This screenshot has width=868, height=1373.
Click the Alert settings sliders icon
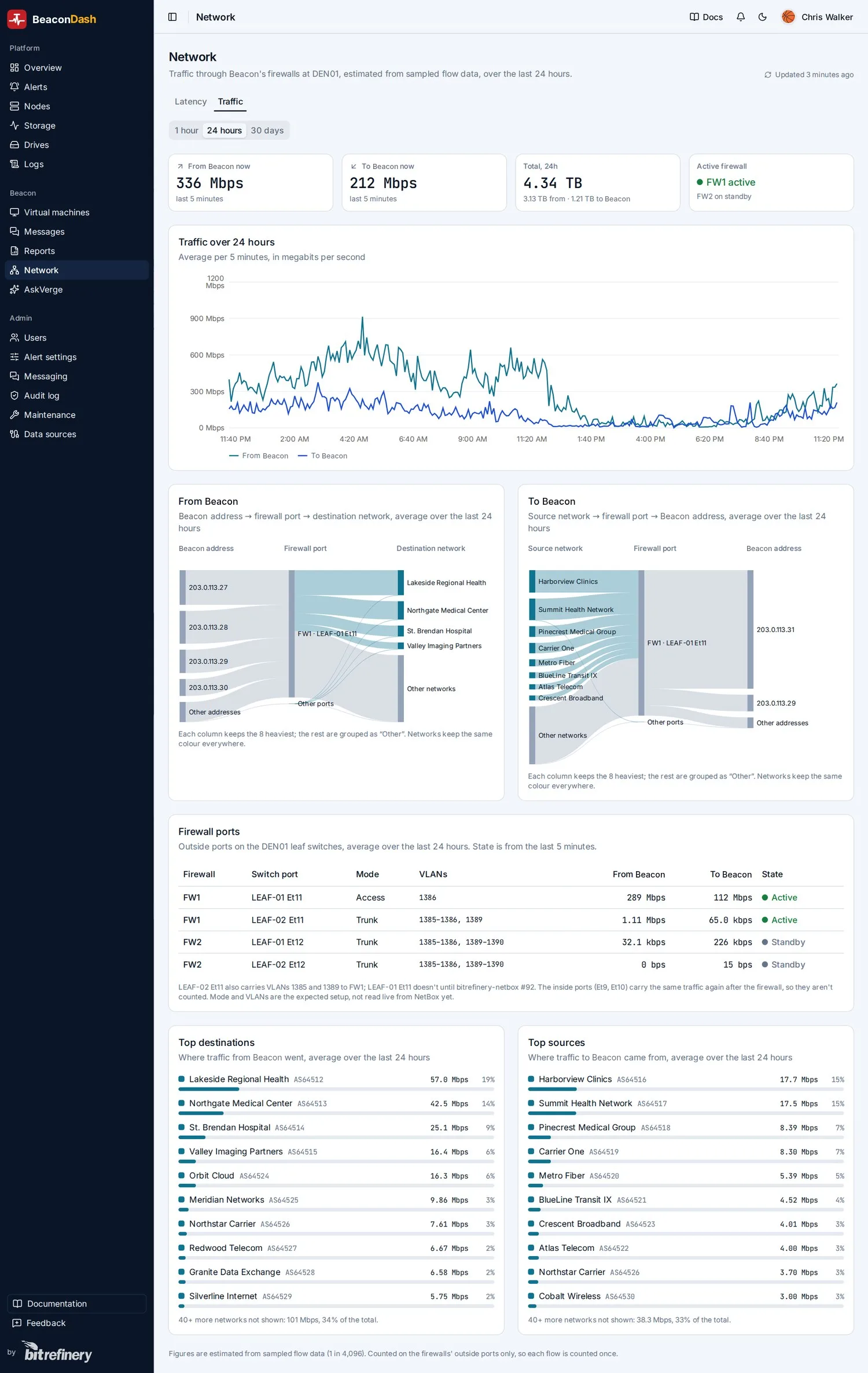pos(14,357)
